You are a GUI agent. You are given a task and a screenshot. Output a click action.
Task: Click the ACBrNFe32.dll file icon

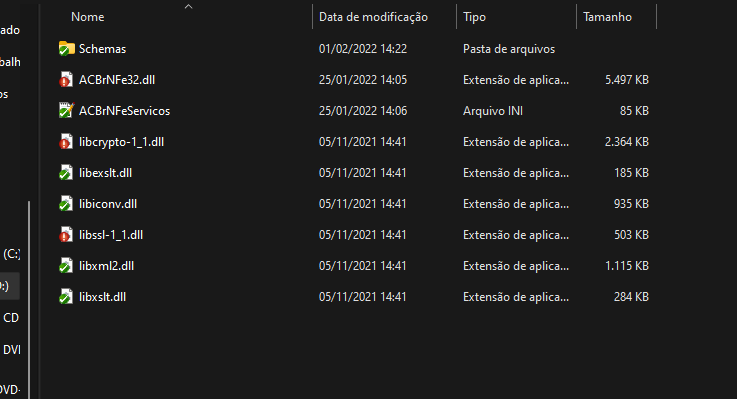tap(66, 79)
